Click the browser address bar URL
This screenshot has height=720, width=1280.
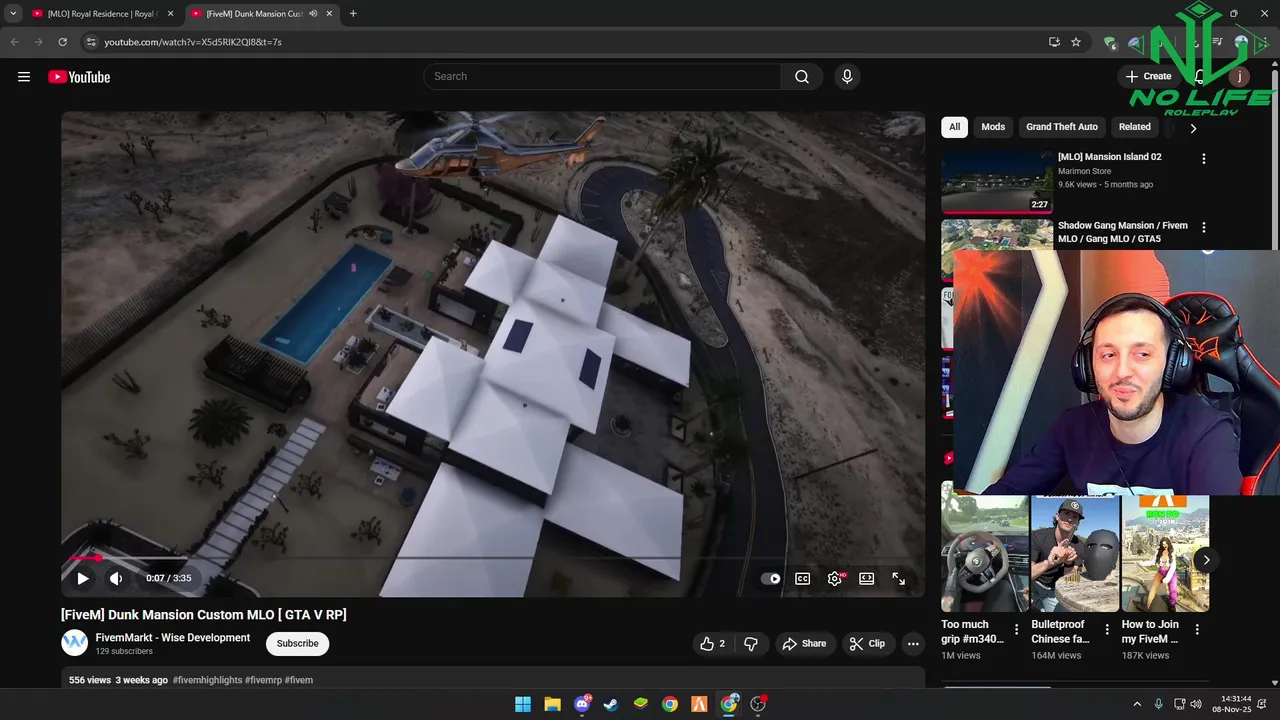click(x=193, y=42)
